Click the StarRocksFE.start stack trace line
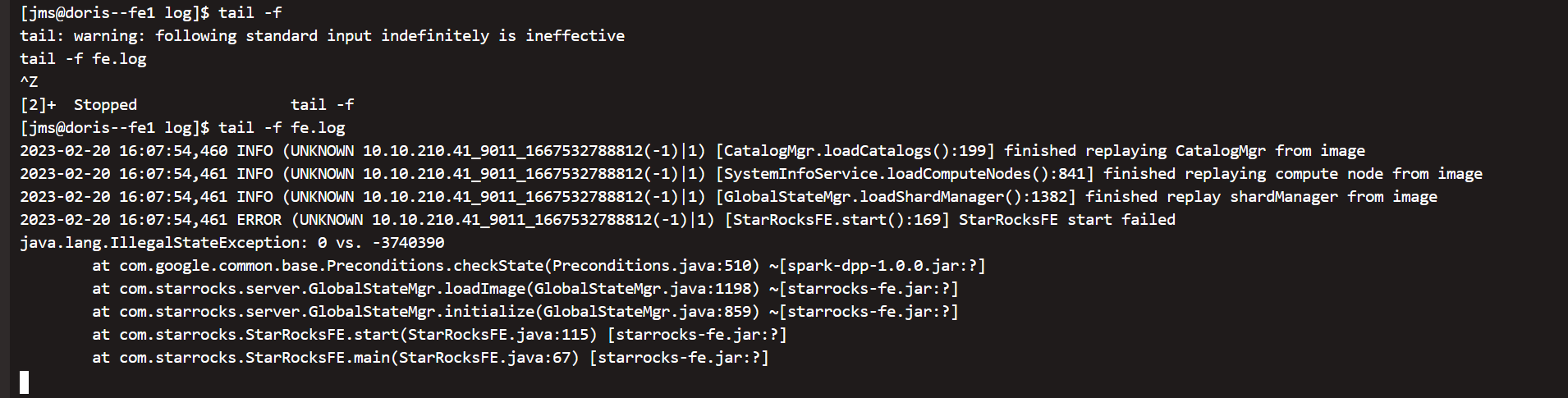1568x398 pixels. pyautogui.click(x=439, y=335)
